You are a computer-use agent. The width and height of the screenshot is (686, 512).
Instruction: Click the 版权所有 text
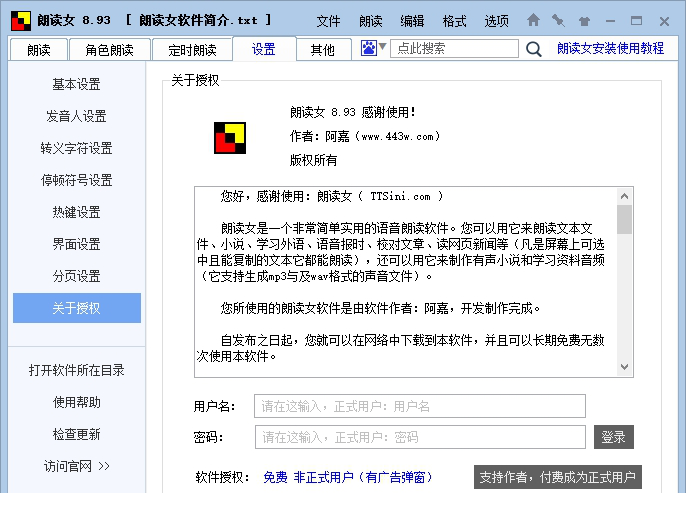(x=313, y=160)
